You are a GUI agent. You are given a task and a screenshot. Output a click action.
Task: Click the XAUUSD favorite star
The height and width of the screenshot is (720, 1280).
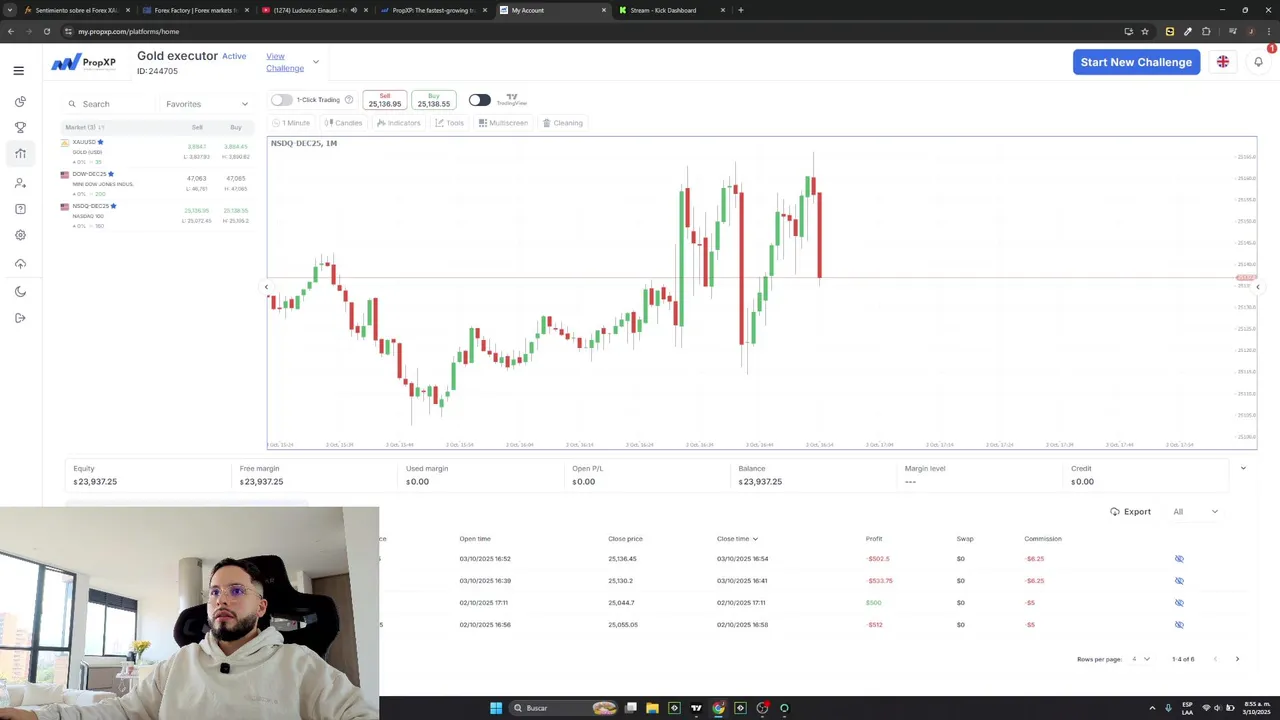point(100,142)
